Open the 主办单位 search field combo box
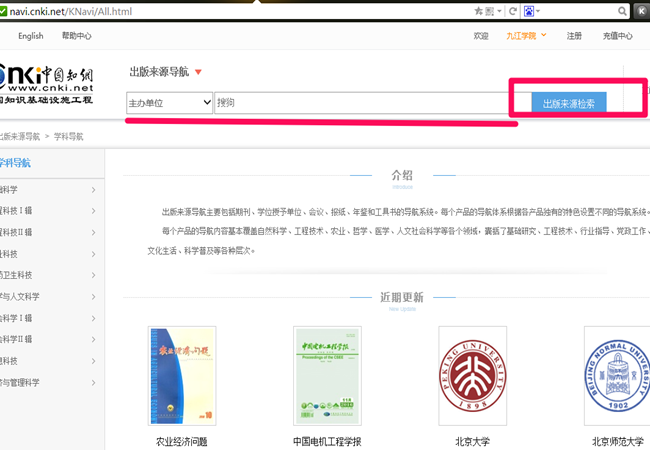Screen dimensions: 650x450 point(169,103)
